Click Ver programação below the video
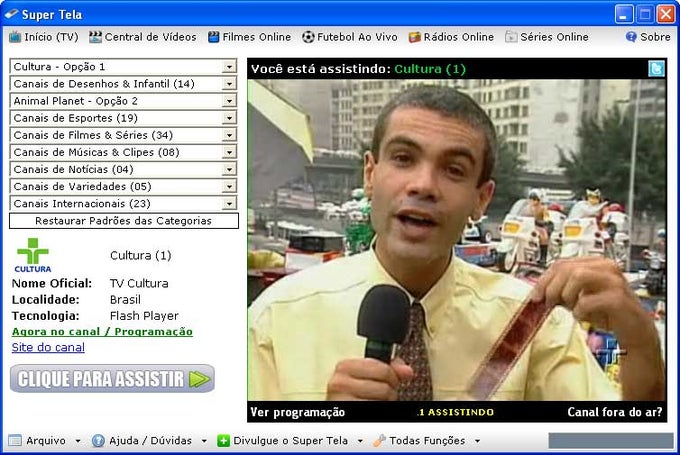The height and width of the screenshot is (455, 680). pos(298,412)
